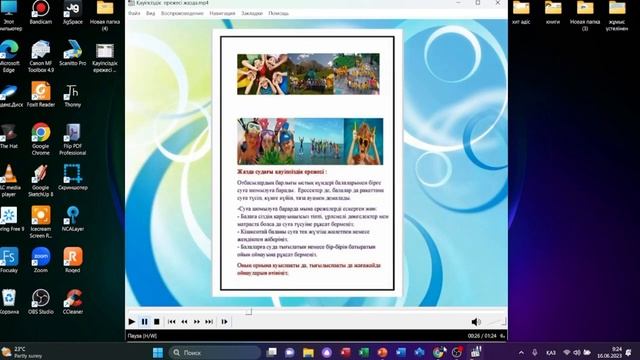
Task: Select the Bandicam desktop shortcut
Action: pos(41,13)
